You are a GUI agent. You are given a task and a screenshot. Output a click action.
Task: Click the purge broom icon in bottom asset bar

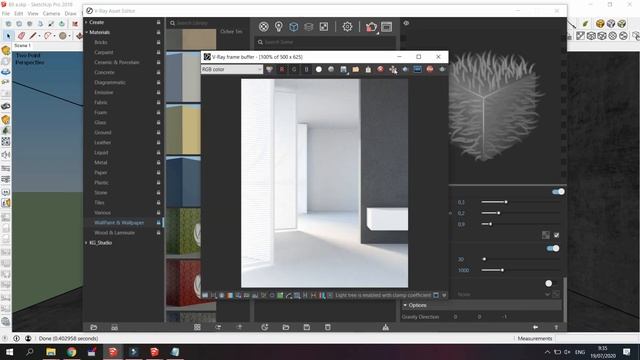[385, 327]
